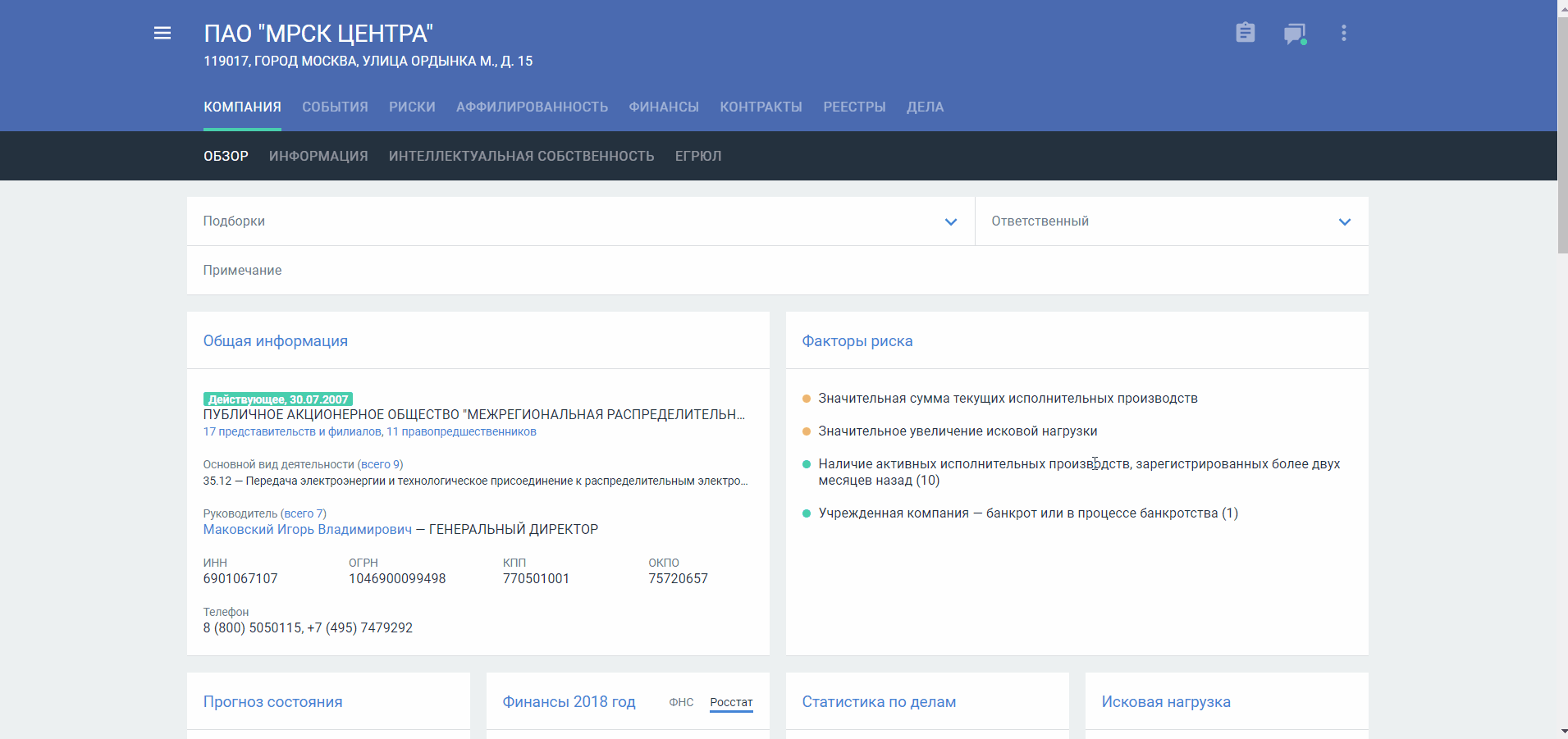Open the three-dot more options menu
Image resolution: width=1568 pixels, height=739 pixels.
[1344, 33]
